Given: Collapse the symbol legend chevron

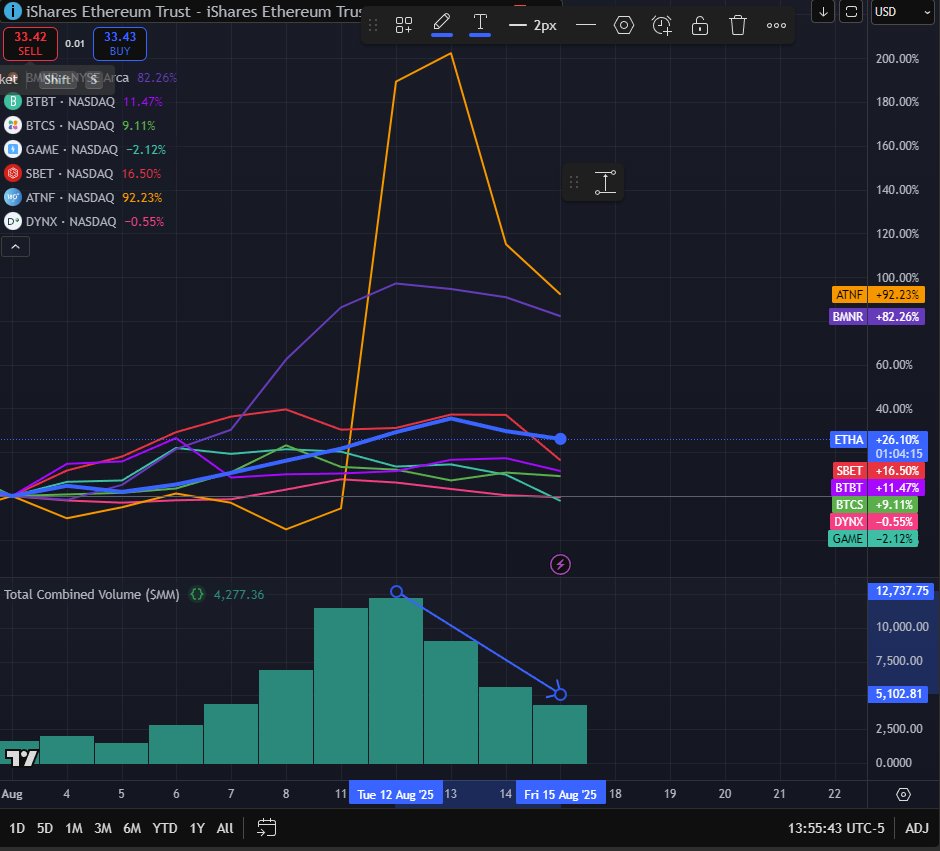Looking at the screenshot, I should pos(16,246).
